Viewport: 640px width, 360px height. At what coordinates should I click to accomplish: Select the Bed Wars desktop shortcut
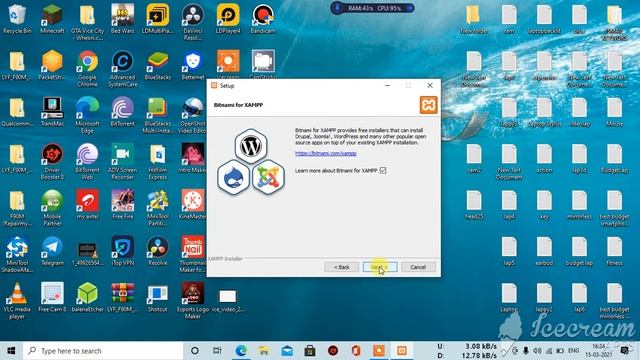click(122, 19)
